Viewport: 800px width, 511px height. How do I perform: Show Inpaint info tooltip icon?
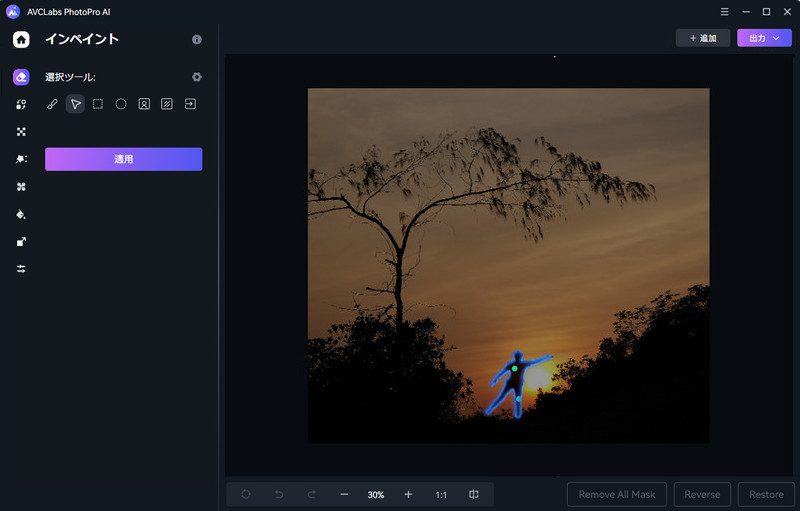pos(196,39)
